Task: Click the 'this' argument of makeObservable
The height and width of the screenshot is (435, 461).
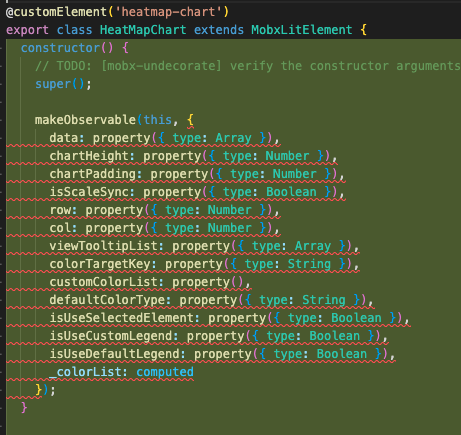Action: (x=157, y=120)
